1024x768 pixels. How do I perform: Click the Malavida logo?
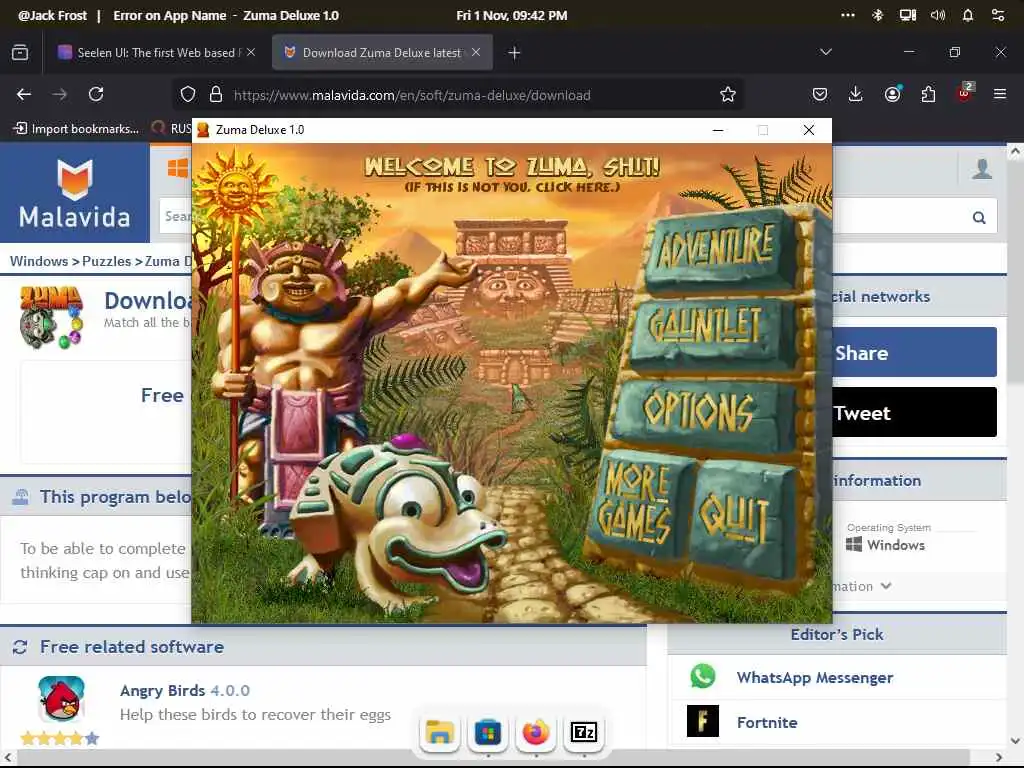click(74, 193)
